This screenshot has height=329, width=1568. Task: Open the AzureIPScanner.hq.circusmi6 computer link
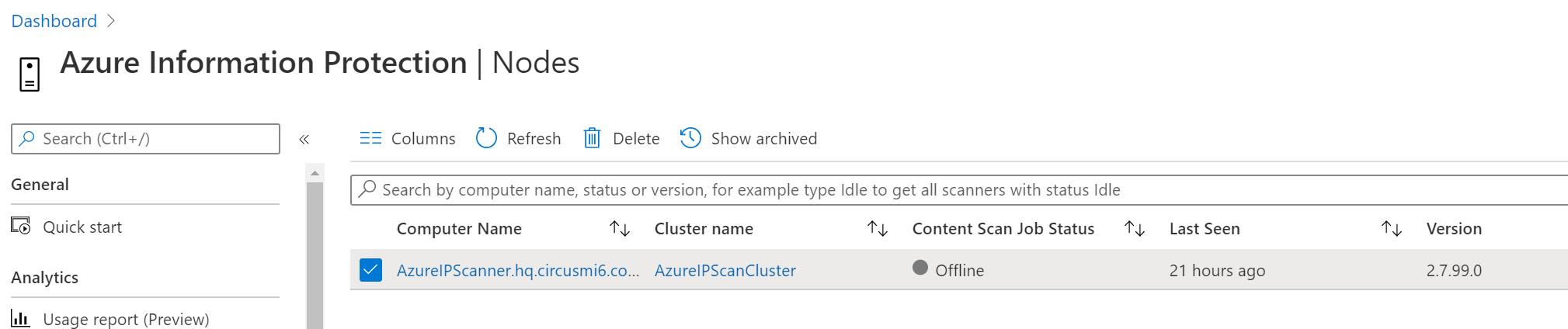[517, 271]
